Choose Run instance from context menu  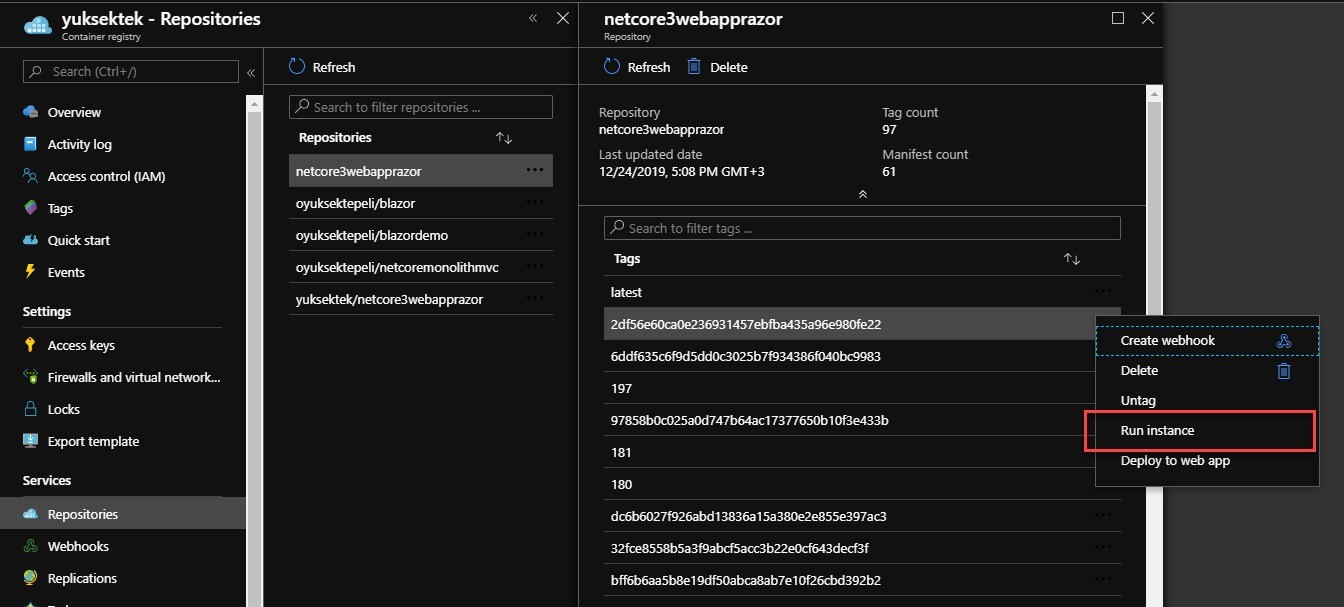(1207, 431)
